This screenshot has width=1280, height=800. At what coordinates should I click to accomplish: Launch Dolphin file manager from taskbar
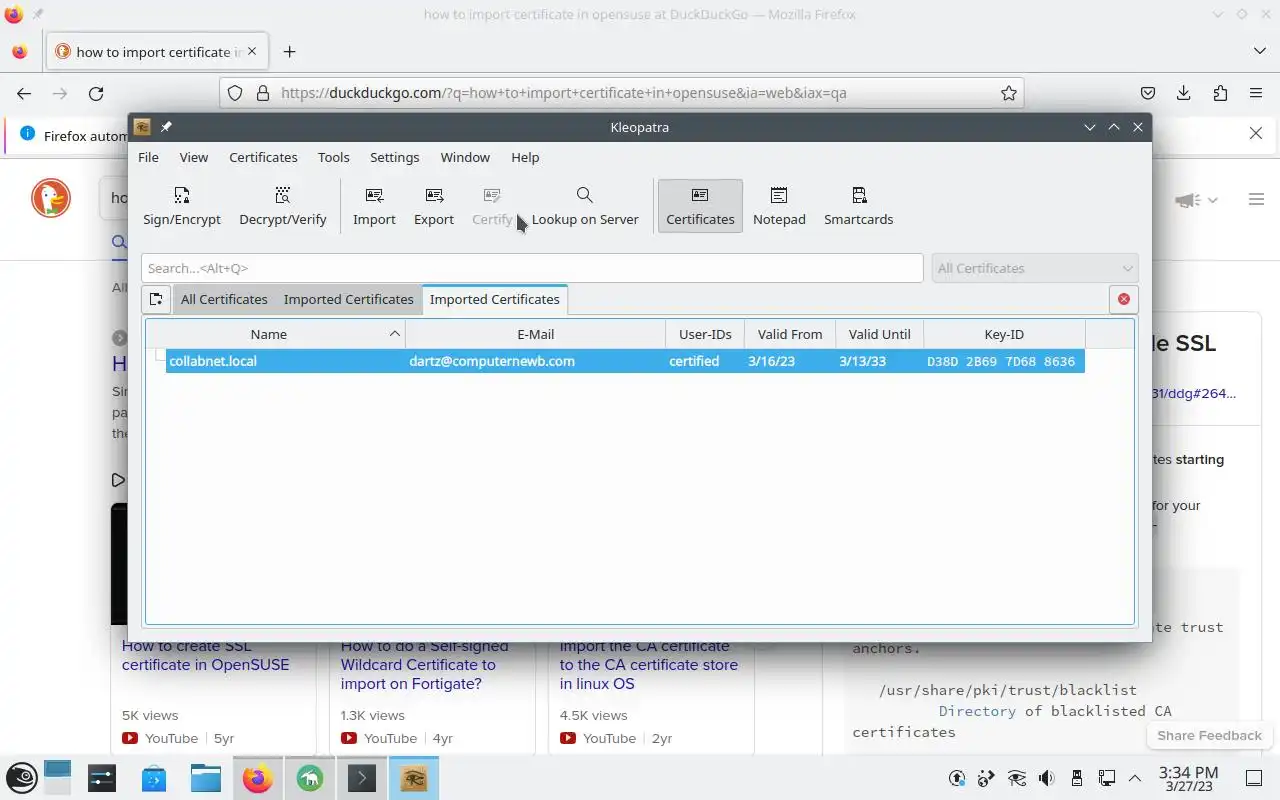[205, 778]
